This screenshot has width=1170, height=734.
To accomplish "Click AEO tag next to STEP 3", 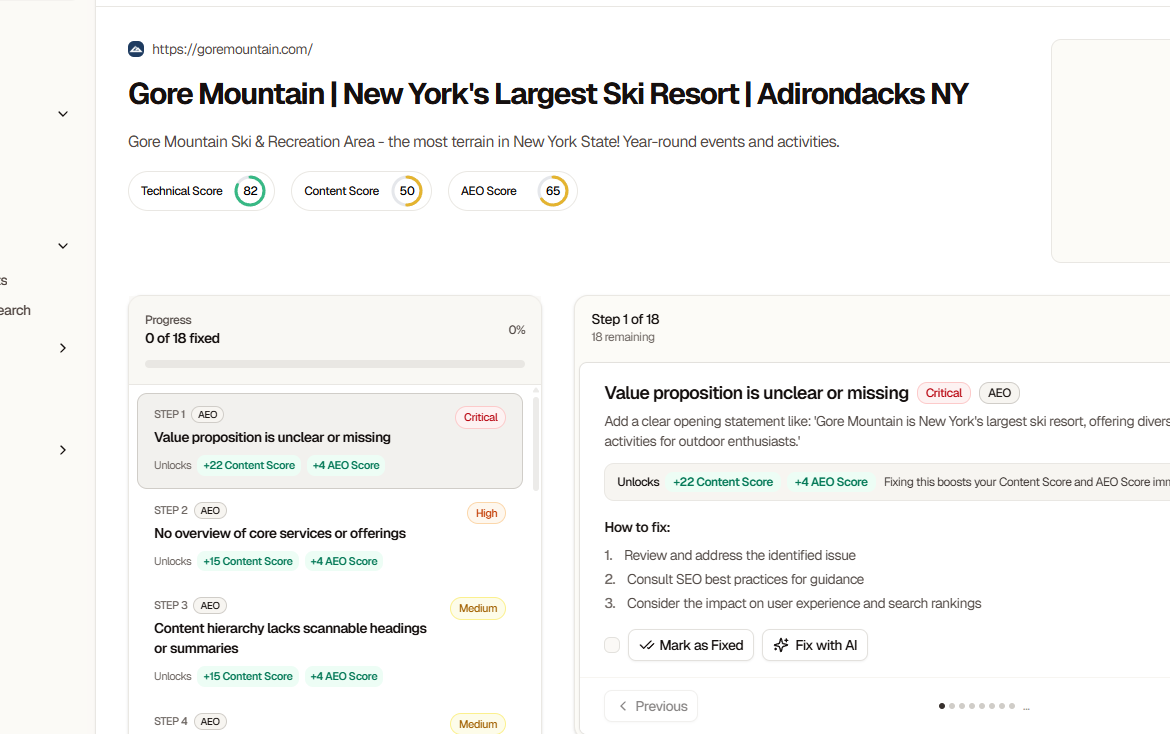I will point(210,606).
